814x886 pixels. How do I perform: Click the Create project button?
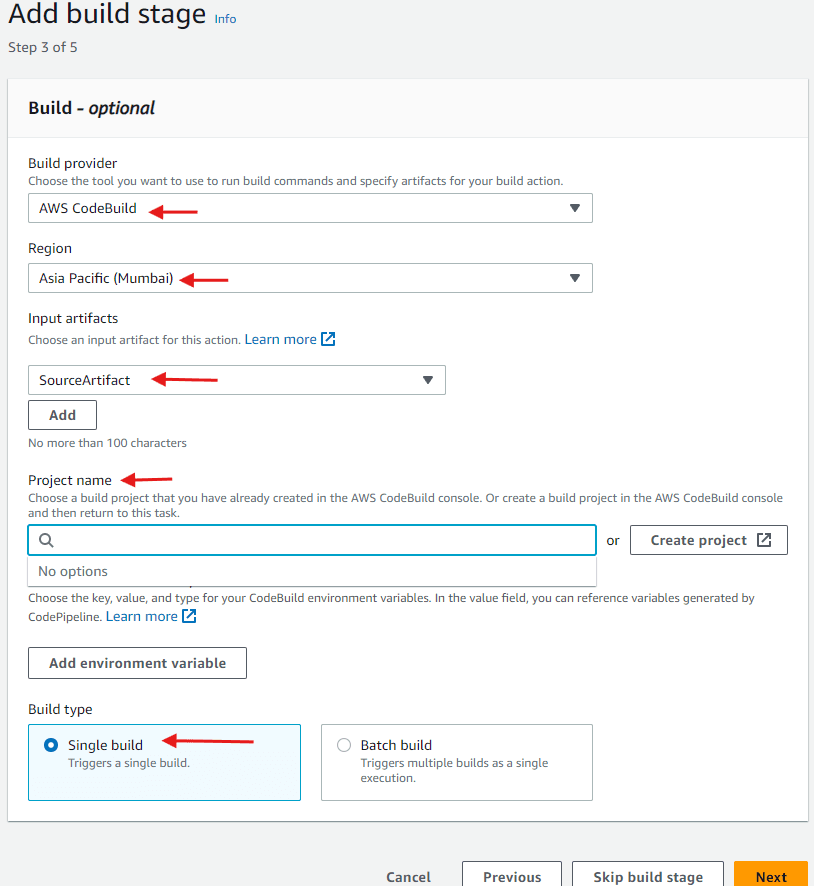708,540
